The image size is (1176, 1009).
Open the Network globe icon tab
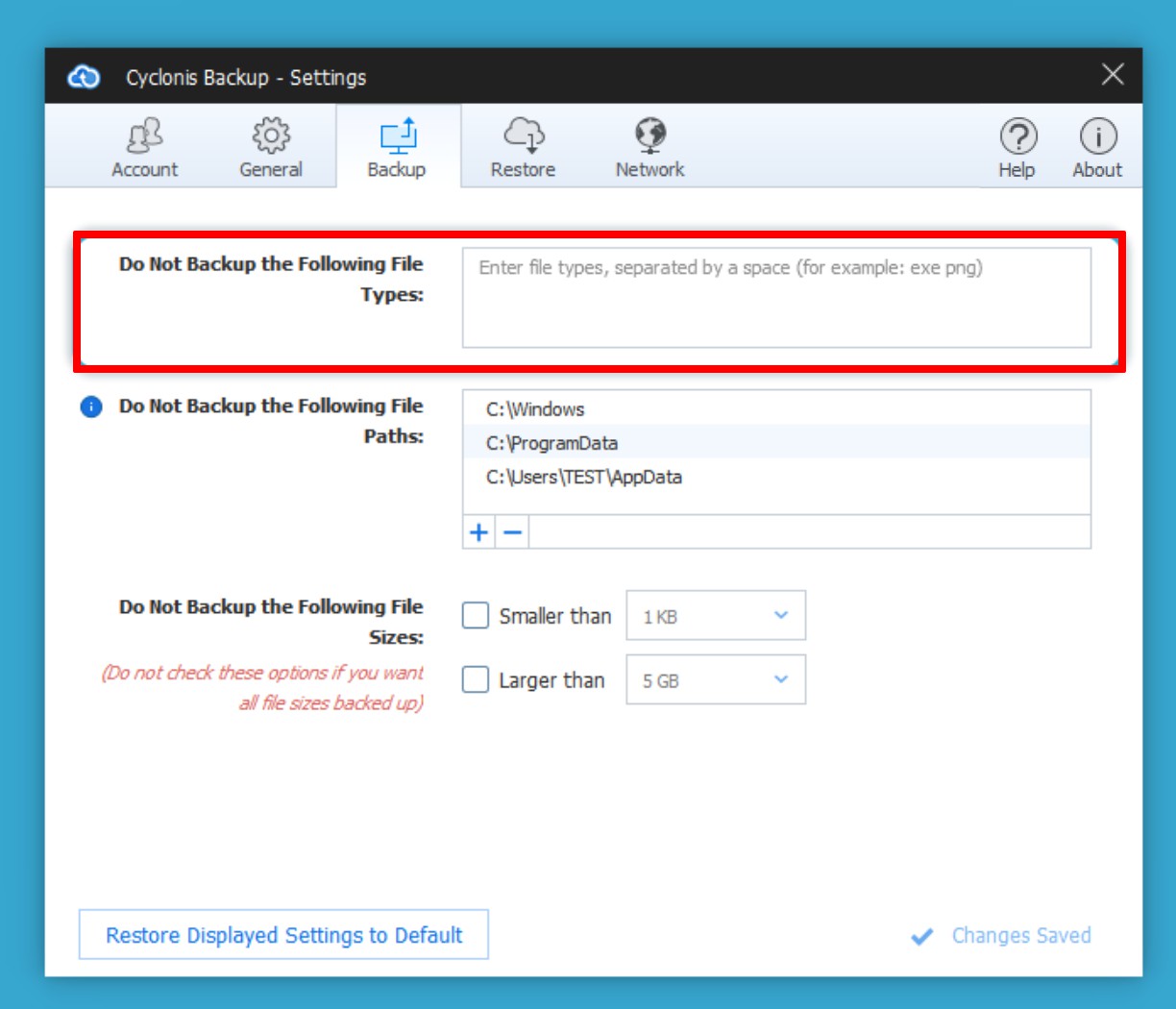tap(650, 136)
